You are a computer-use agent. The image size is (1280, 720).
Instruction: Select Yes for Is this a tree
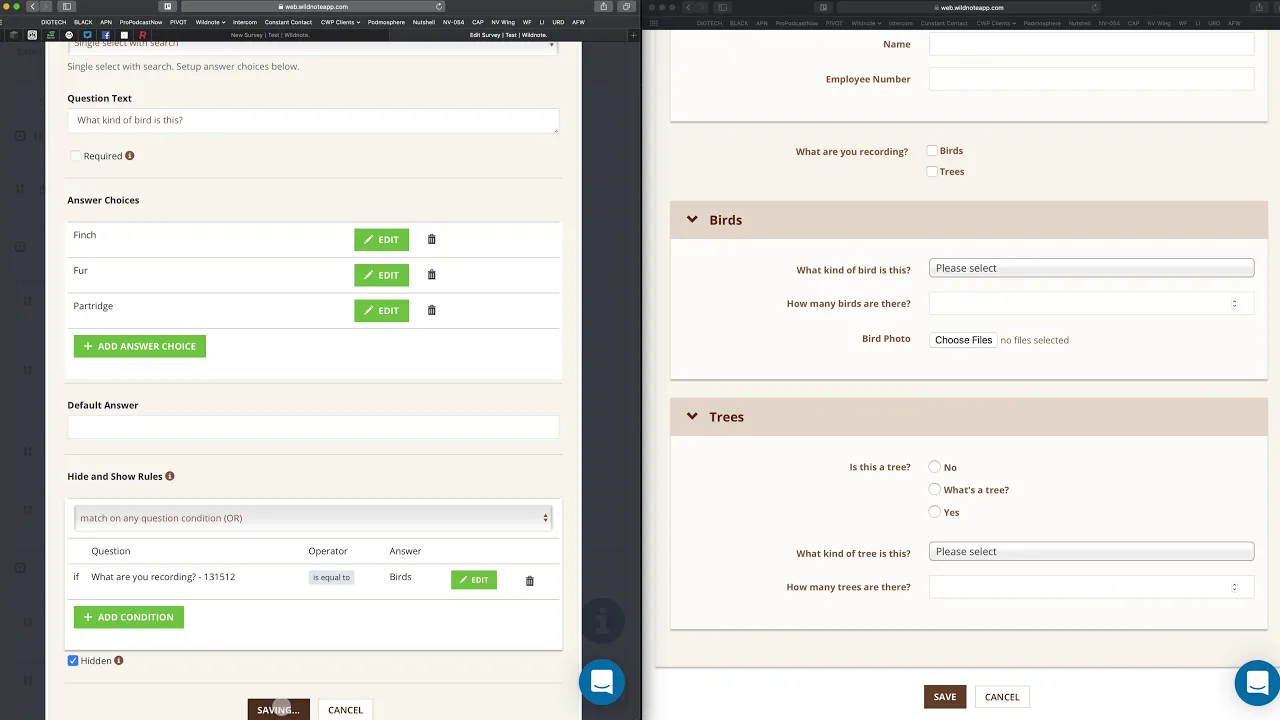click(x=935, y=512)
